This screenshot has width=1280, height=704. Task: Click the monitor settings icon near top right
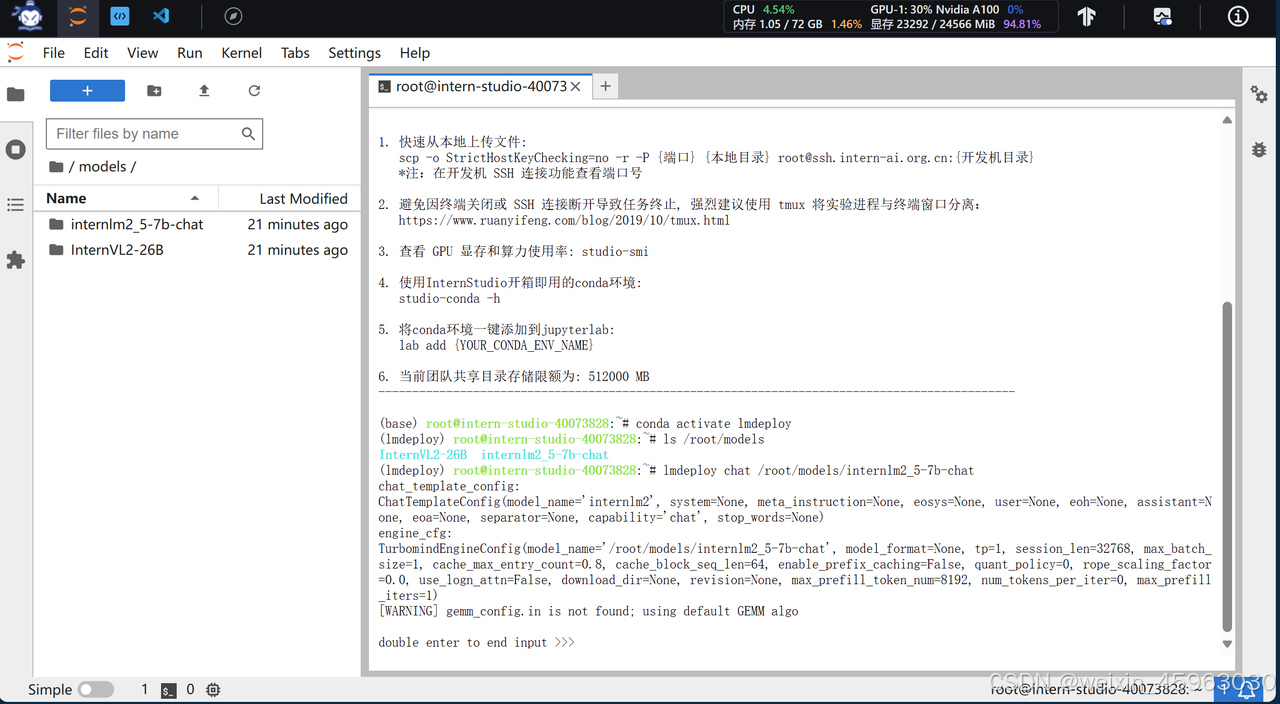[x=1162, y=17]
